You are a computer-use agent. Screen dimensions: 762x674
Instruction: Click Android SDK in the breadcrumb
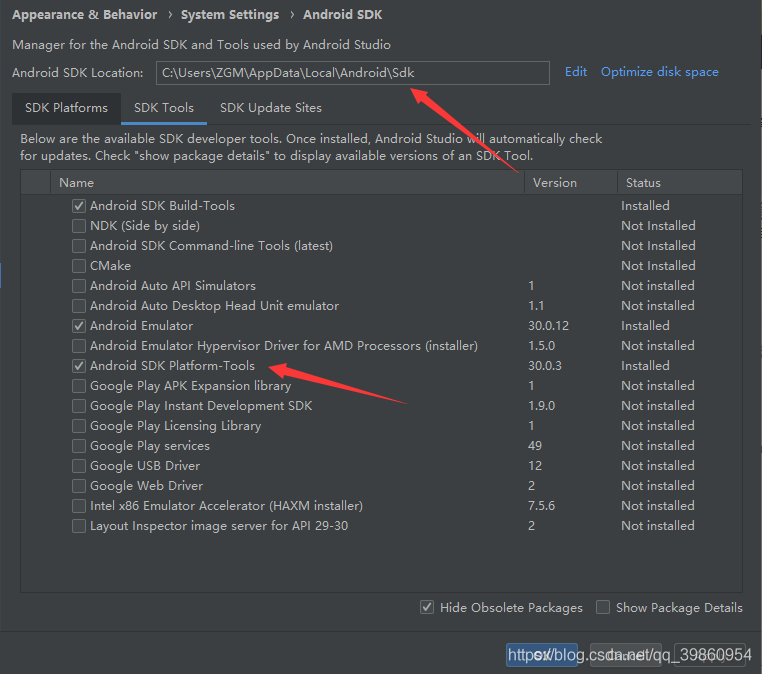[343, 15]
